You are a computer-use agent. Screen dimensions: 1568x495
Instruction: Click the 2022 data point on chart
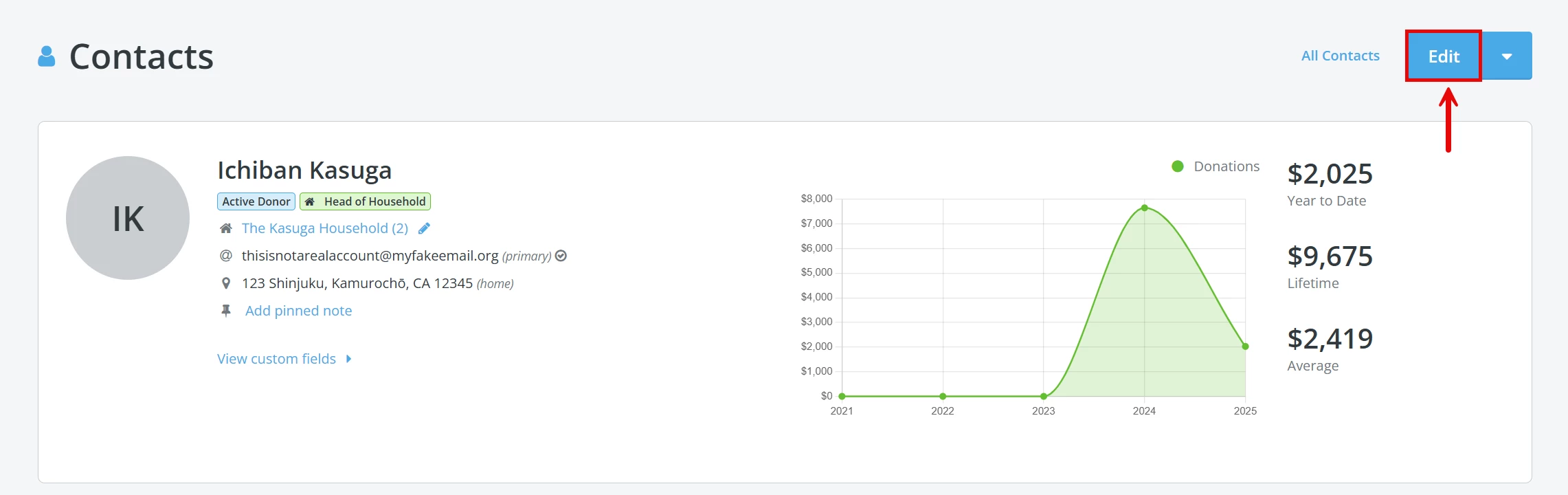click(x=943, y=396)
